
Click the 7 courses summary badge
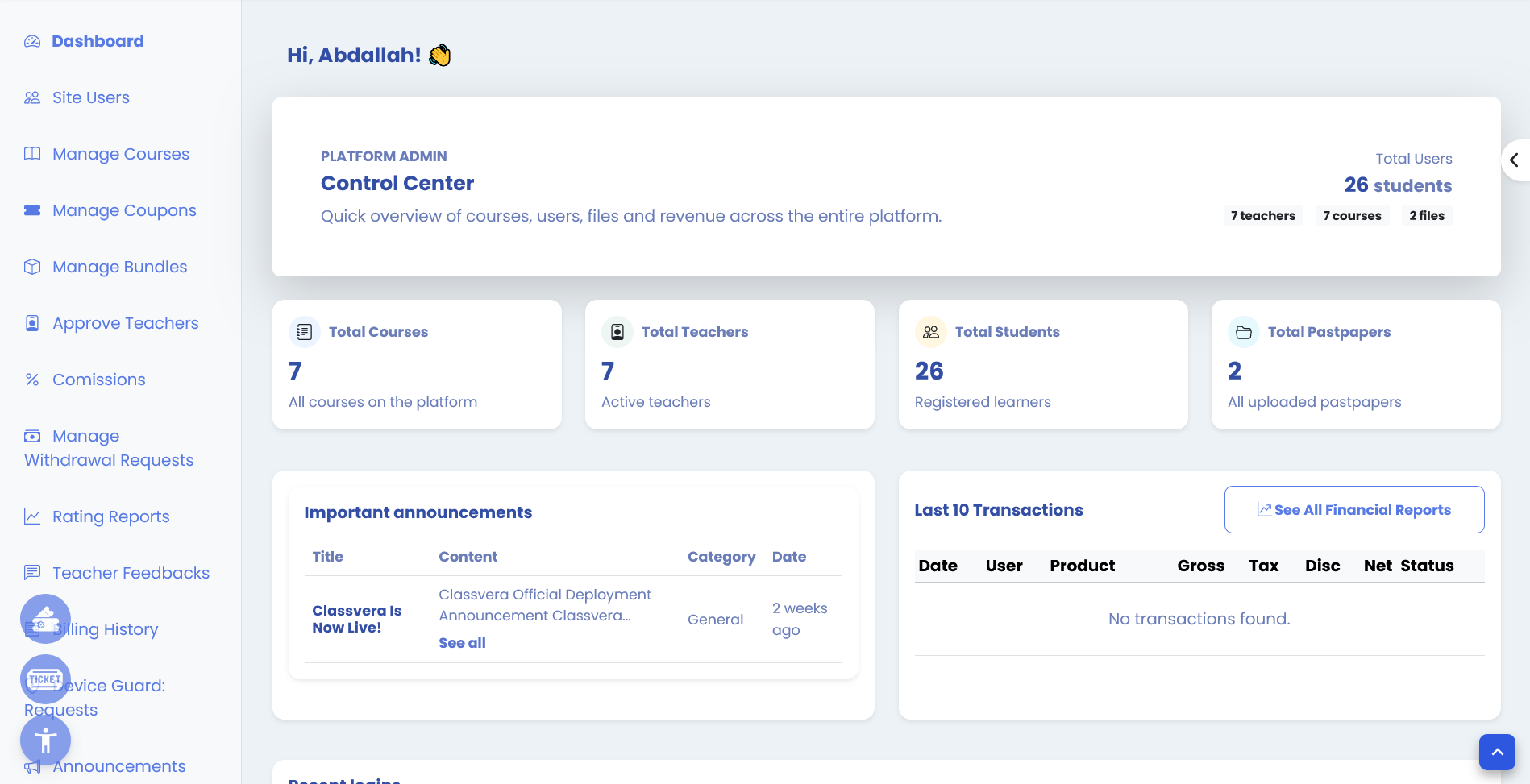coord(1352,215)
